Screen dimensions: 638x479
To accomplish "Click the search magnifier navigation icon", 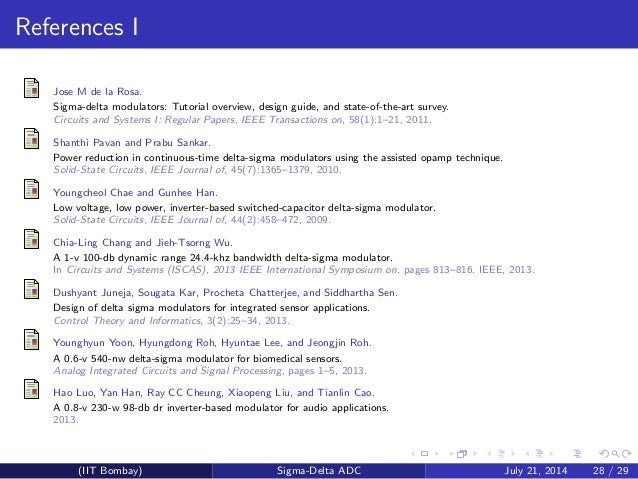I will (616, 453).
